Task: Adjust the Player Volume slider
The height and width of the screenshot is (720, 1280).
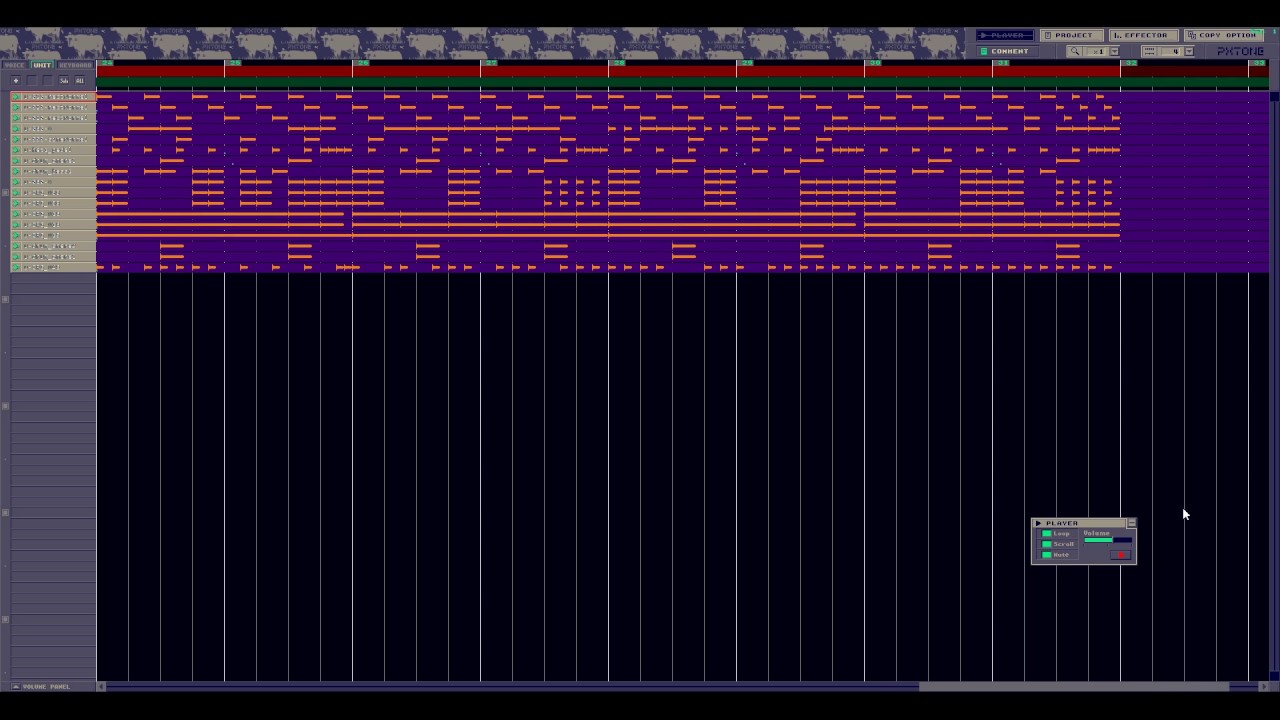Action: point(1108,540)
